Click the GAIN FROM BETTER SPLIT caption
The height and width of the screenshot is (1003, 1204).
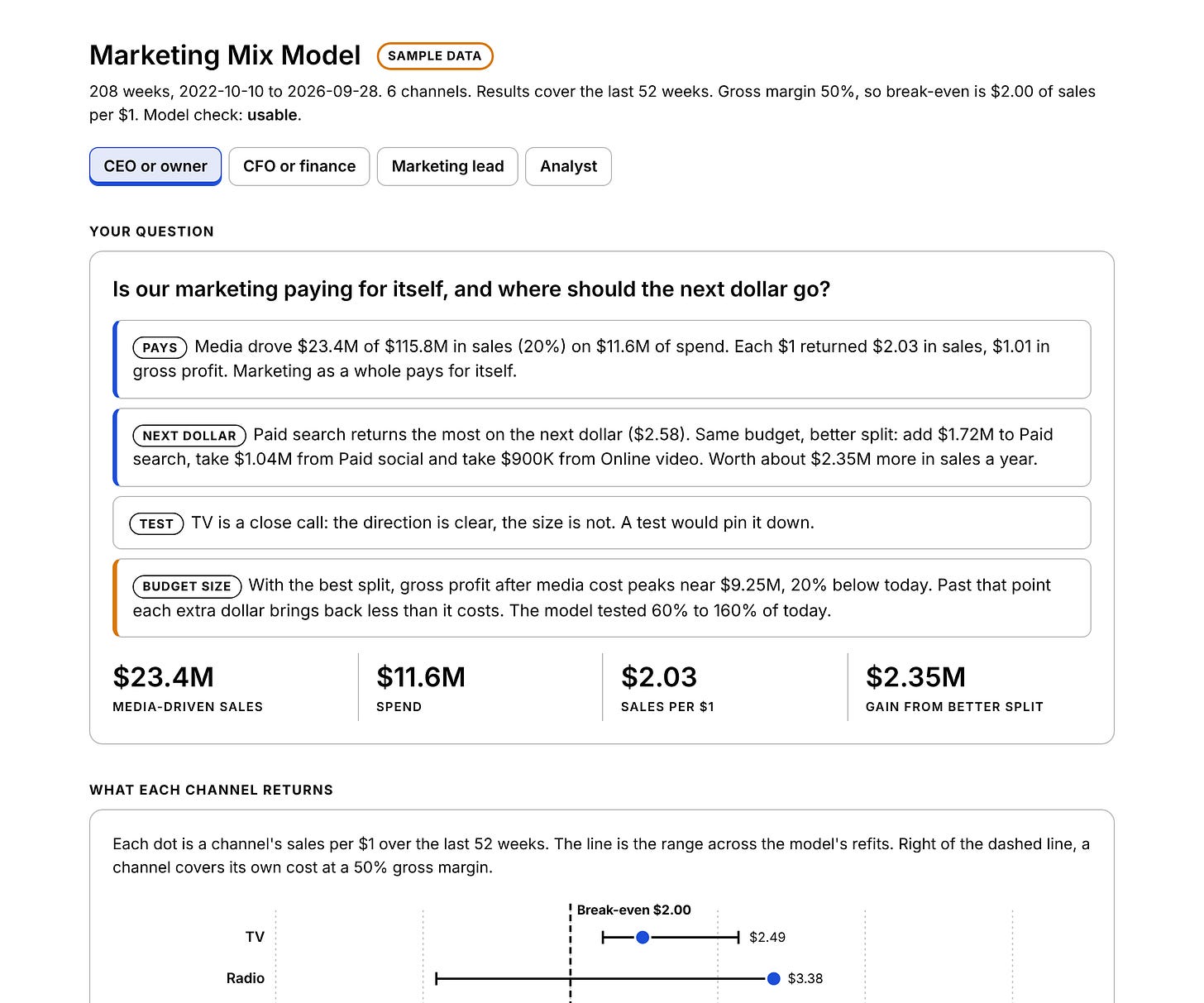click(x=954, y=707)
